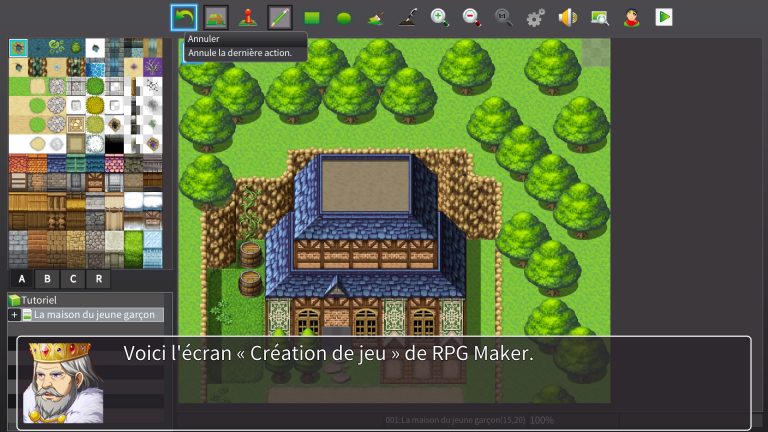The width and height of the screenshot is (768, 432).
Task: Pick the teal green roof tile
Action: click(76, 163)
